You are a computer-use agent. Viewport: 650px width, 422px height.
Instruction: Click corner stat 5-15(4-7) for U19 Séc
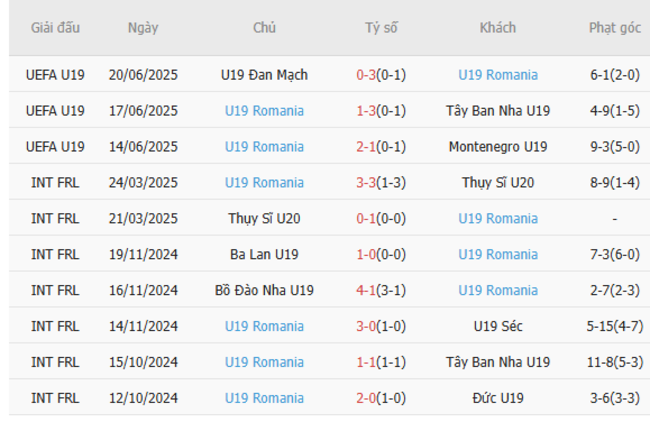[614, 327]
